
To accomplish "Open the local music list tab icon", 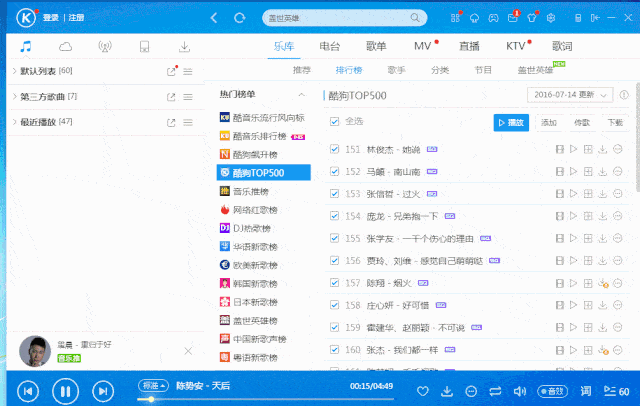I will click(26, 47).
